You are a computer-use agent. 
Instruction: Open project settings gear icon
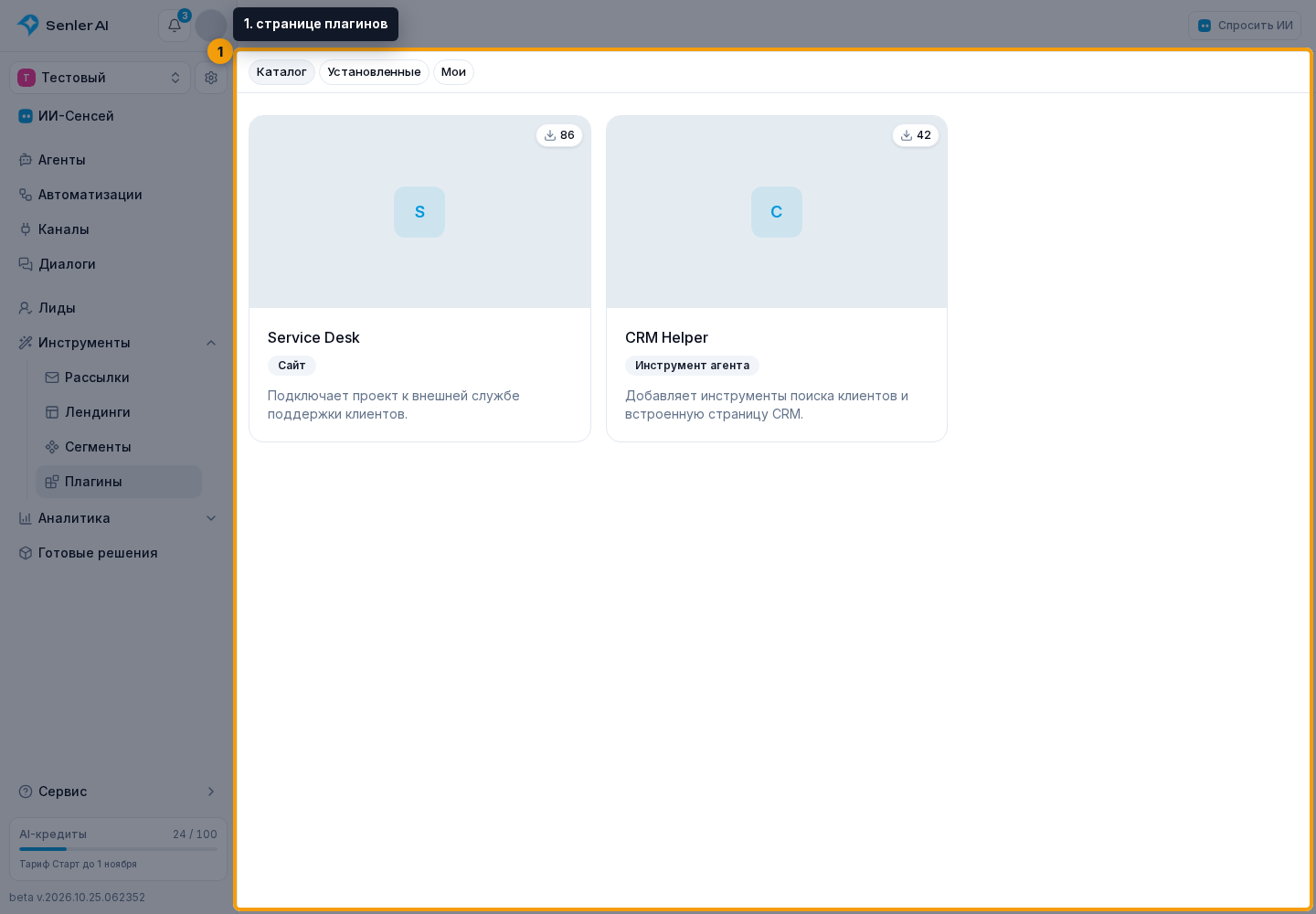(211, 78)
